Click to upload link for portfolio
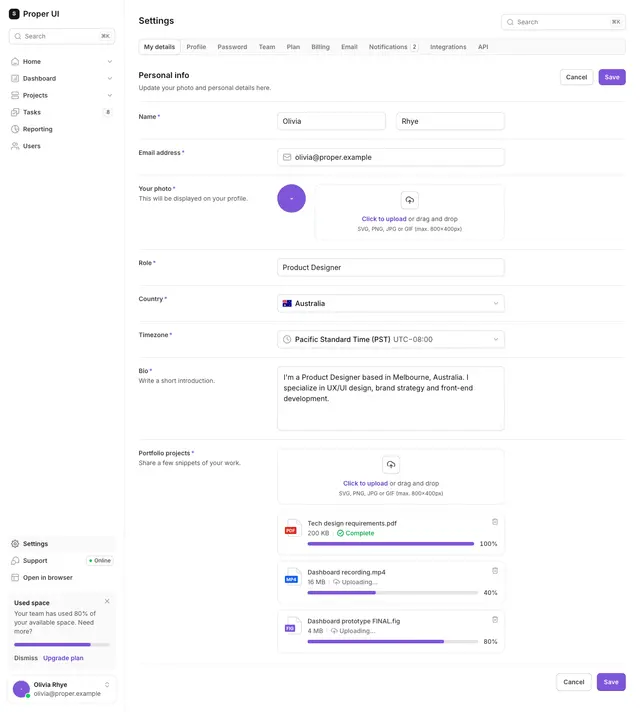 point(365,484)
